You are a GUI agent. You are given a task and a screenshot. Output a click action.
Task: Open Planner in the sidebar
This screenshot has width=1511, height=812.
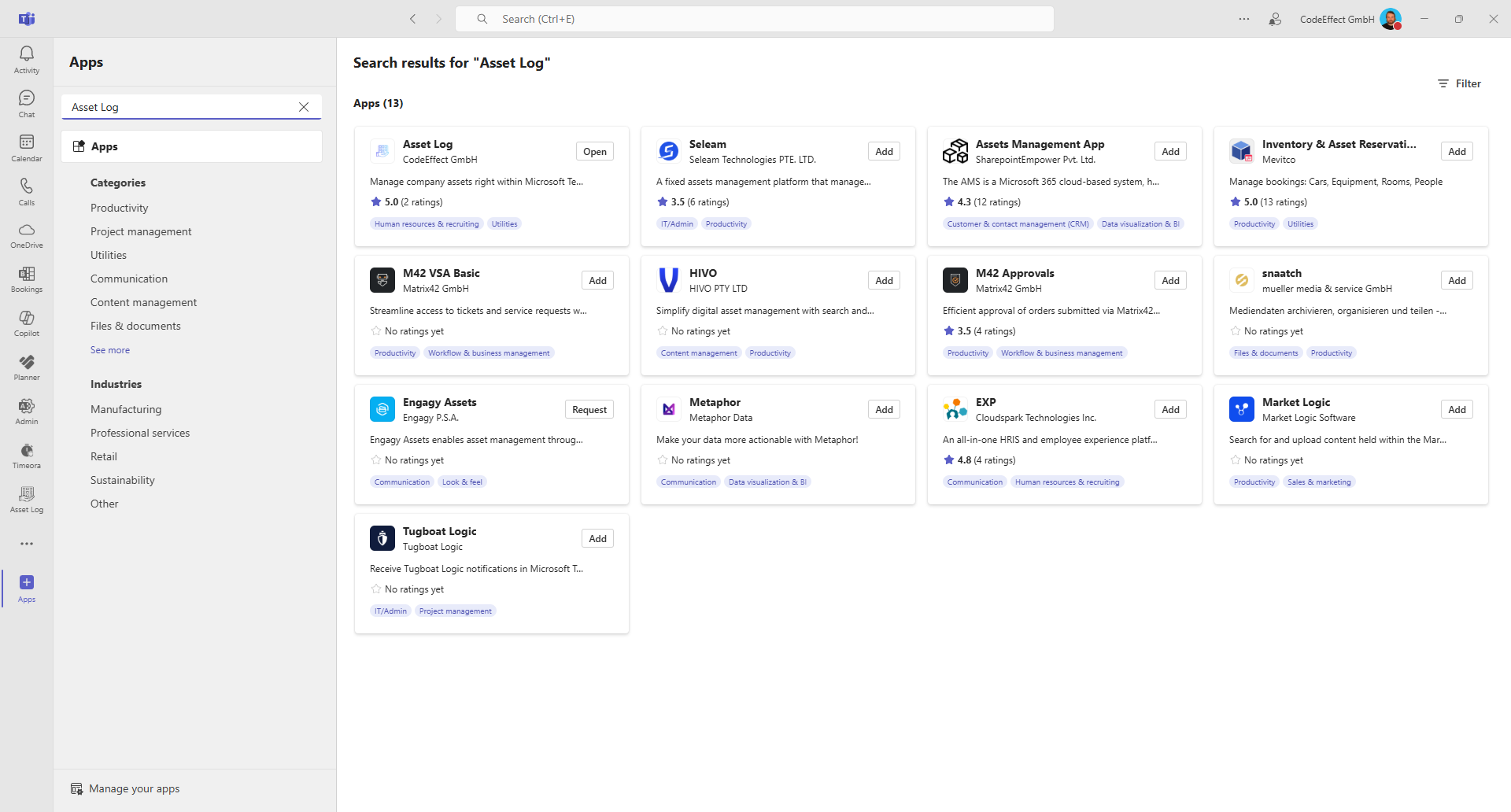click(27, 368)
